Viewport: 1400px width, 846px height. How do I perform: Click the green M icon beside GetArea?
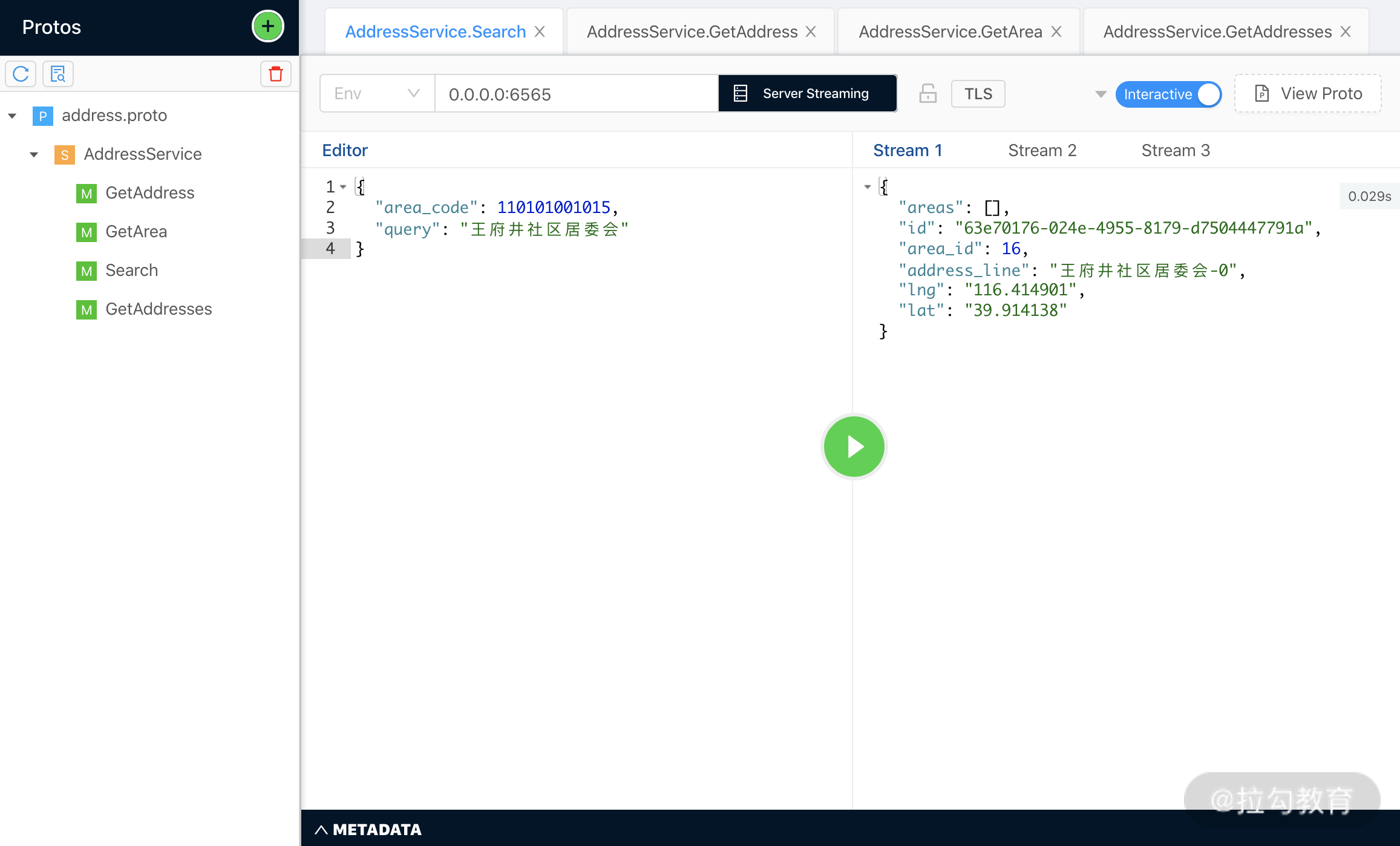[x=86, y=232]
